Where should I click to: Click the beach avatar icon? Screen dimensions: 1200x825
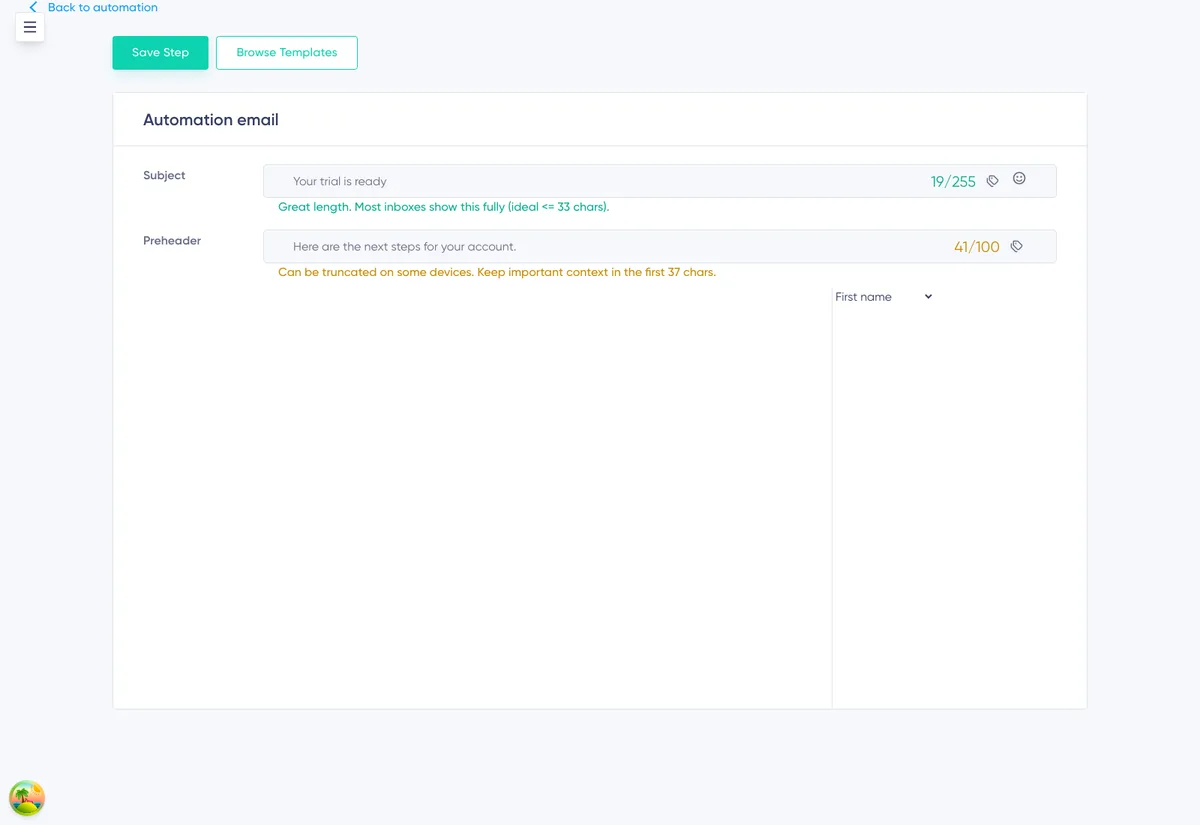click(x=27, y=798)
